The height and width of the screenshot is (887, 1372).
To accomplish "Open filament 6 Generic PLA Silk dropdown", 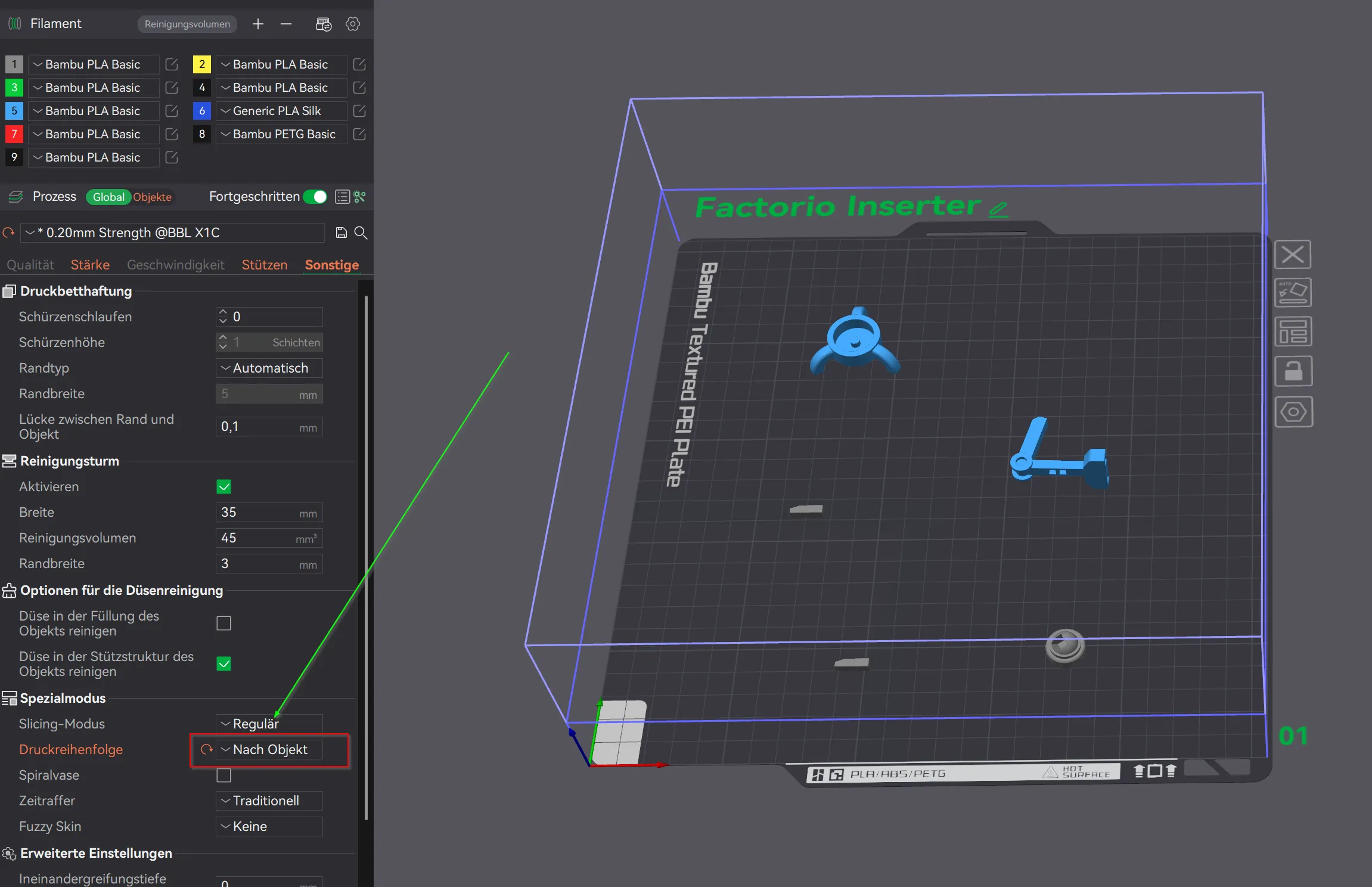I will 281,111.
